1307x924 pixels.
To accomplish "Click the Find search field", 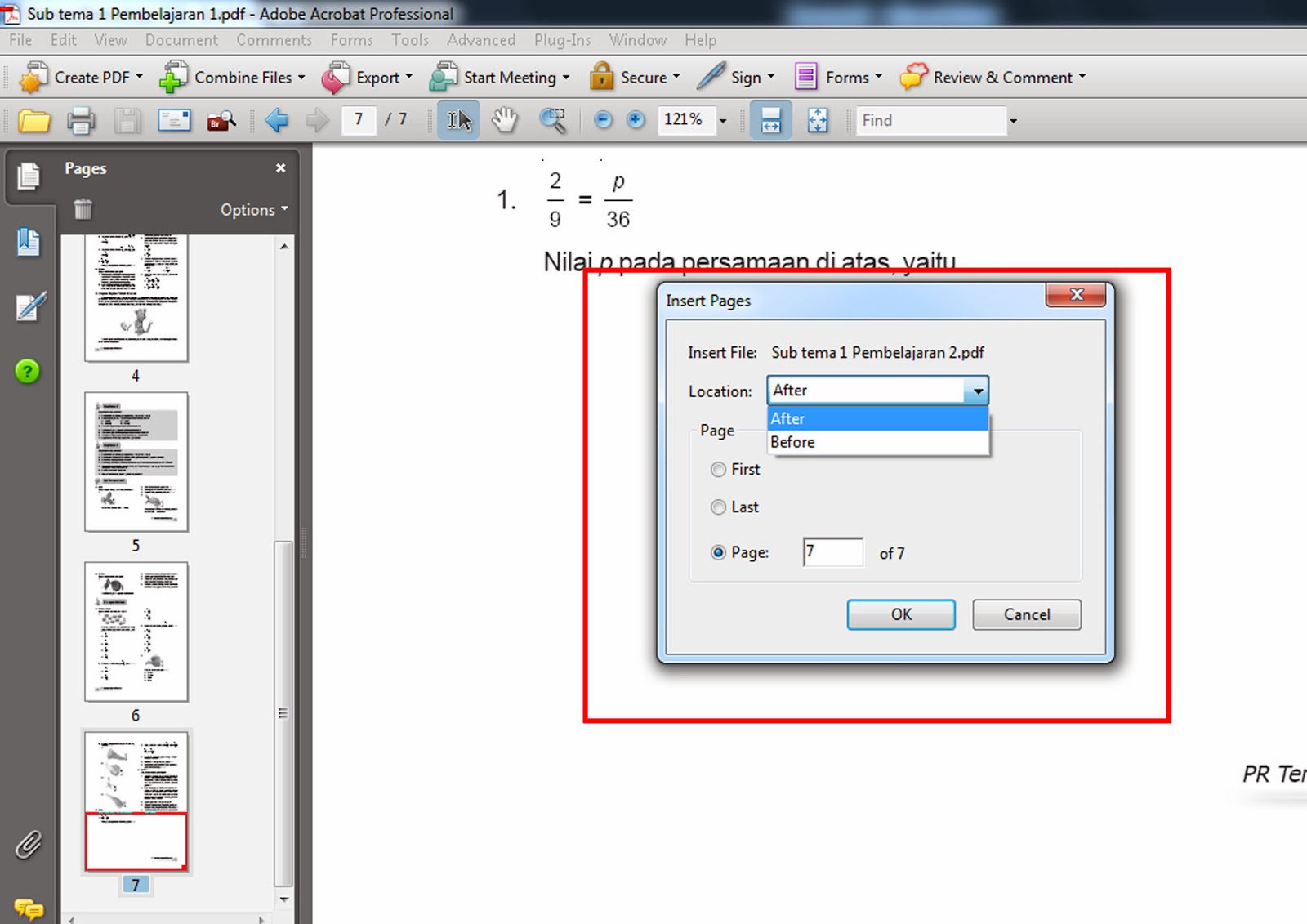I will [931, 121].
